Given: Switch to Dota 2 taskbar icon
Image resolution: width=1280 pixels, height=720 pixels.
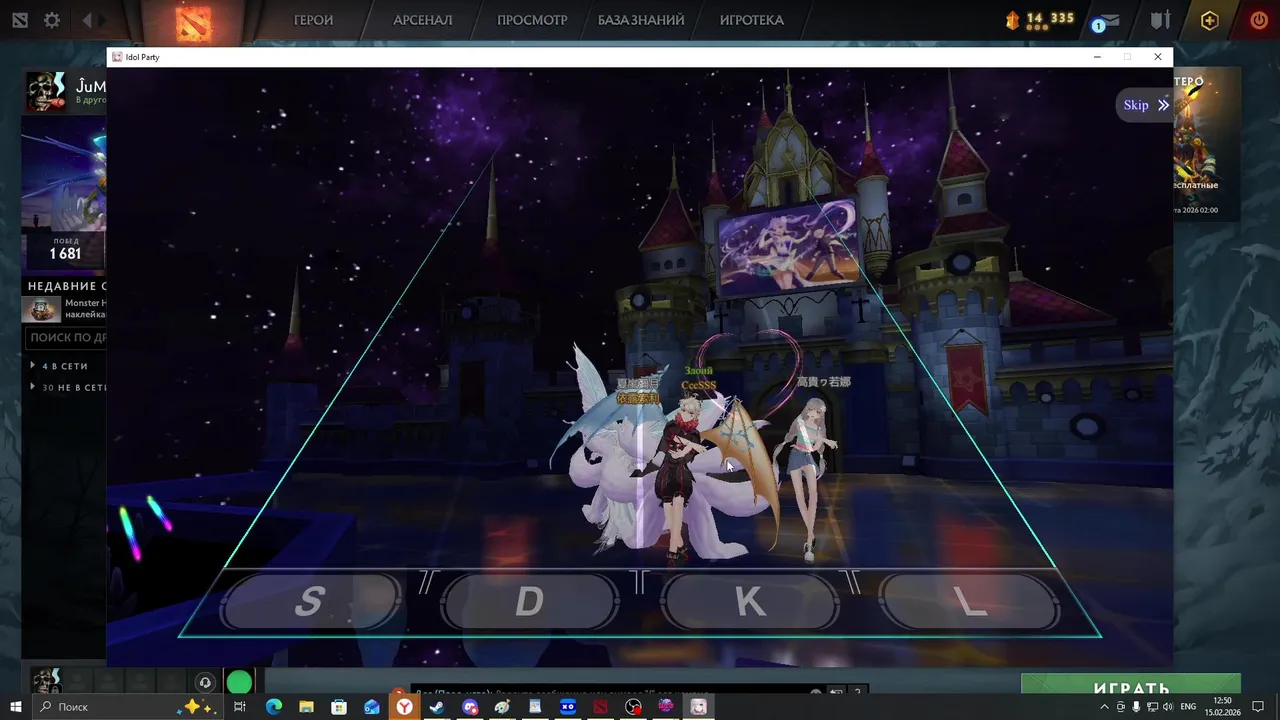Looking at the screenshot, I should [601, 707].
